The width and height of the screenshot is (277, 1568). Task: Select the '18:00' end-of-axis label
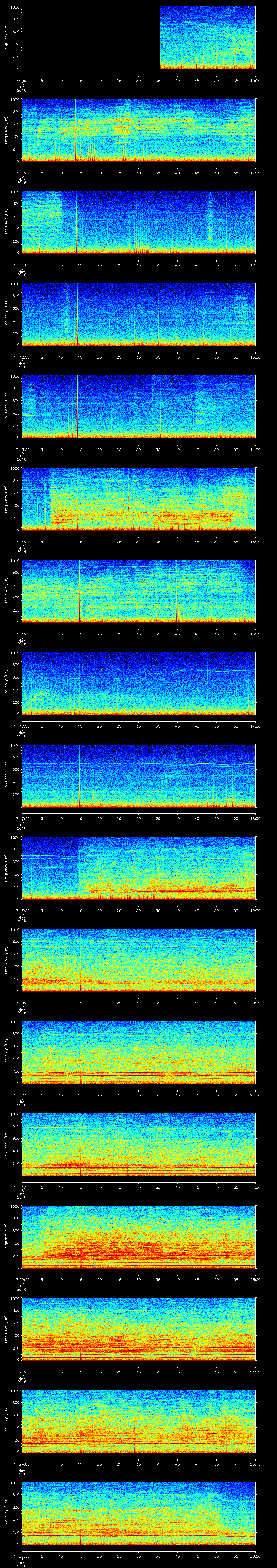(x=255, y=818)
